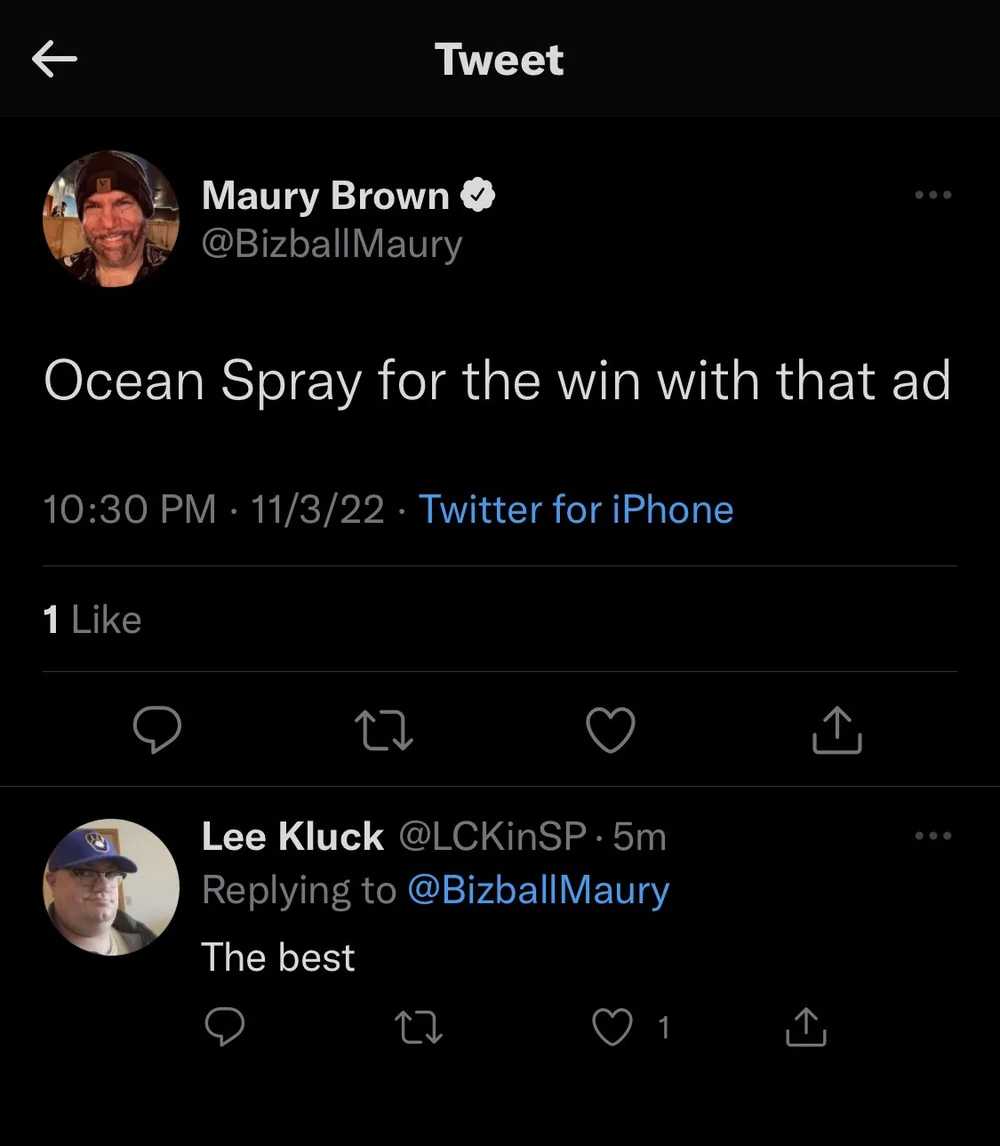Viewport: 1000px width, 1146px height.
Task: Retweet Lee Kluck's reply
Action: coord(418,1027)
